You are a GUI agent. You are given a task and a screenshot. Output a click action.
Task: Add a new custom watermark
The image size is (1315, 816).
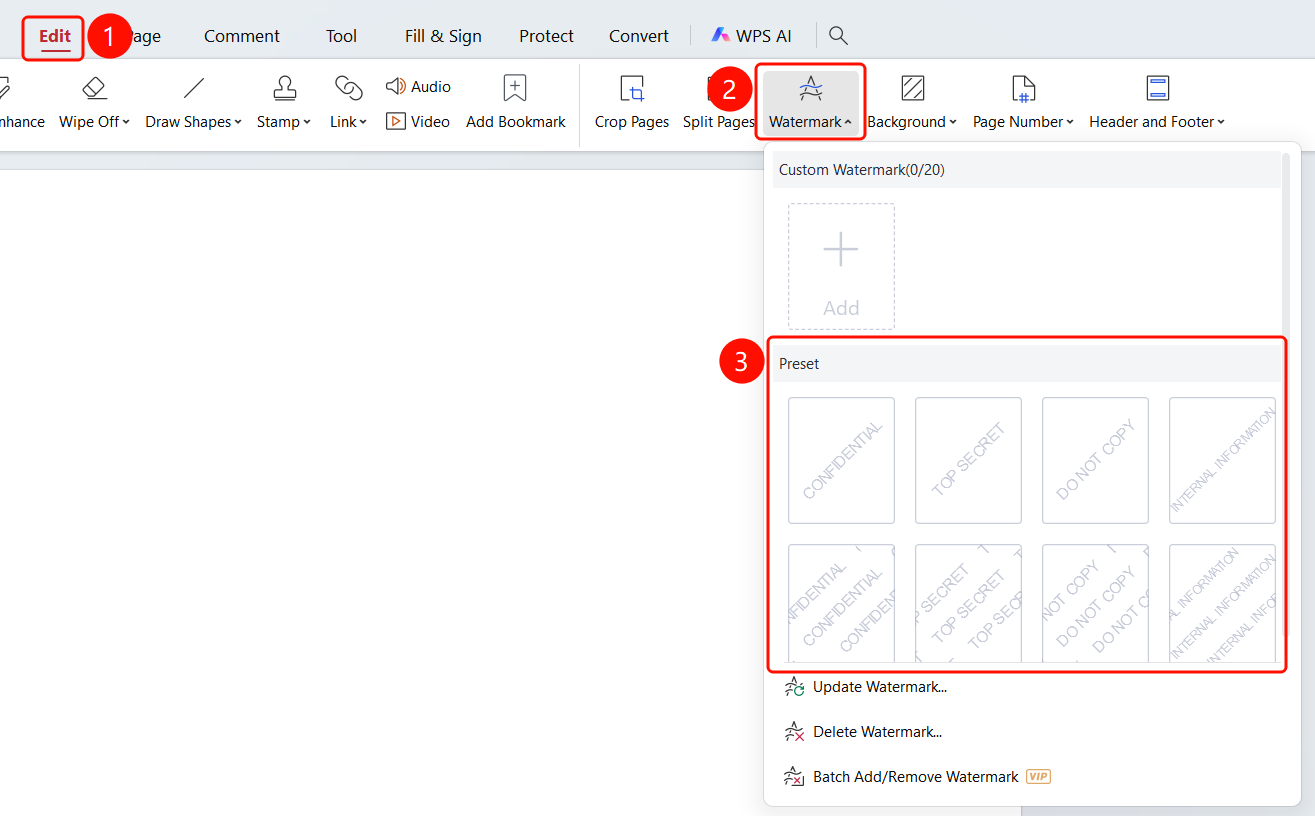(x=841, y=266)
